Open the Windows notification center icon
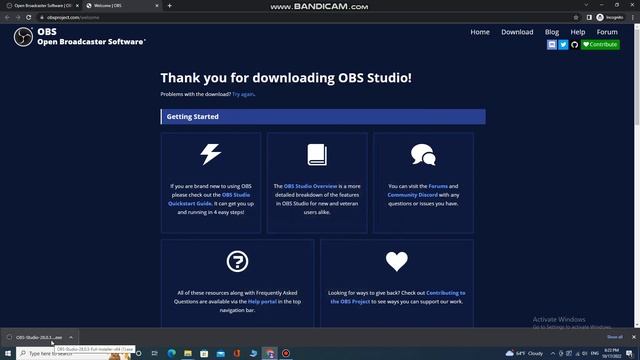Viewport: 640px width, 360px height. (629, 353)
